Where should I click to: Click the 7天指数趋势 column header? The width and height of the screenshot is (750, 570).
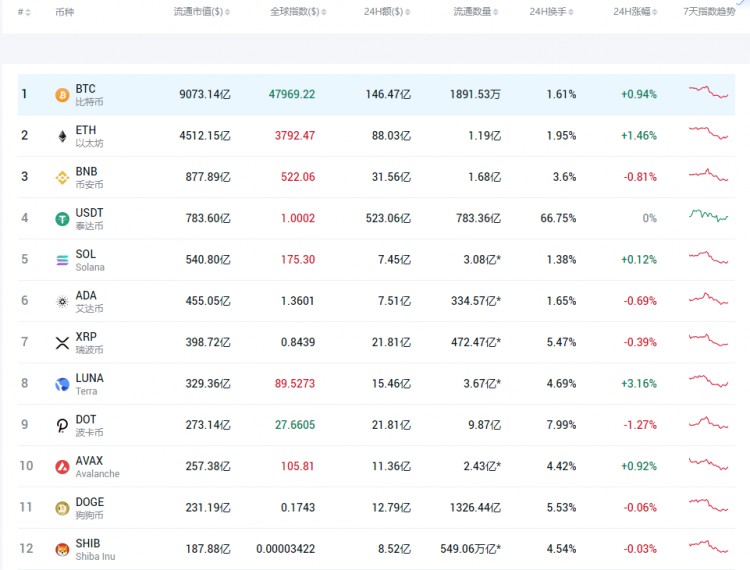pos(709,12)
